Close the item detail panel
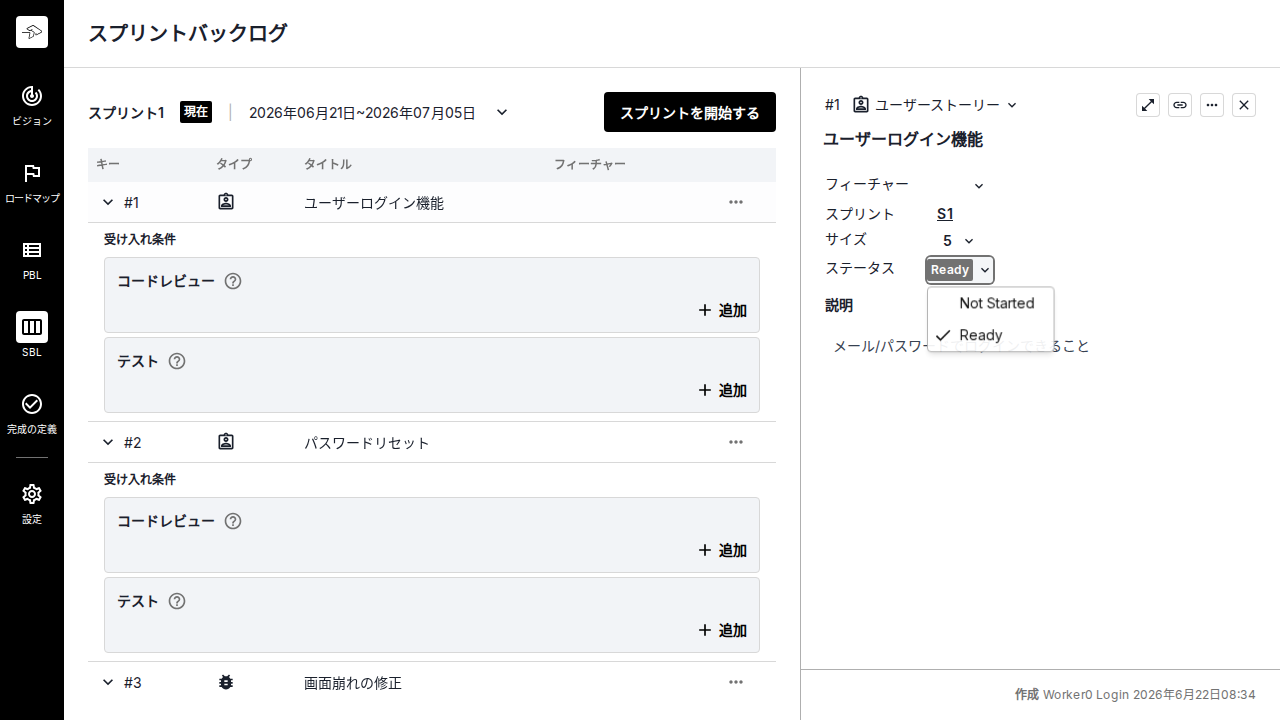 [x=1244, y=105]
